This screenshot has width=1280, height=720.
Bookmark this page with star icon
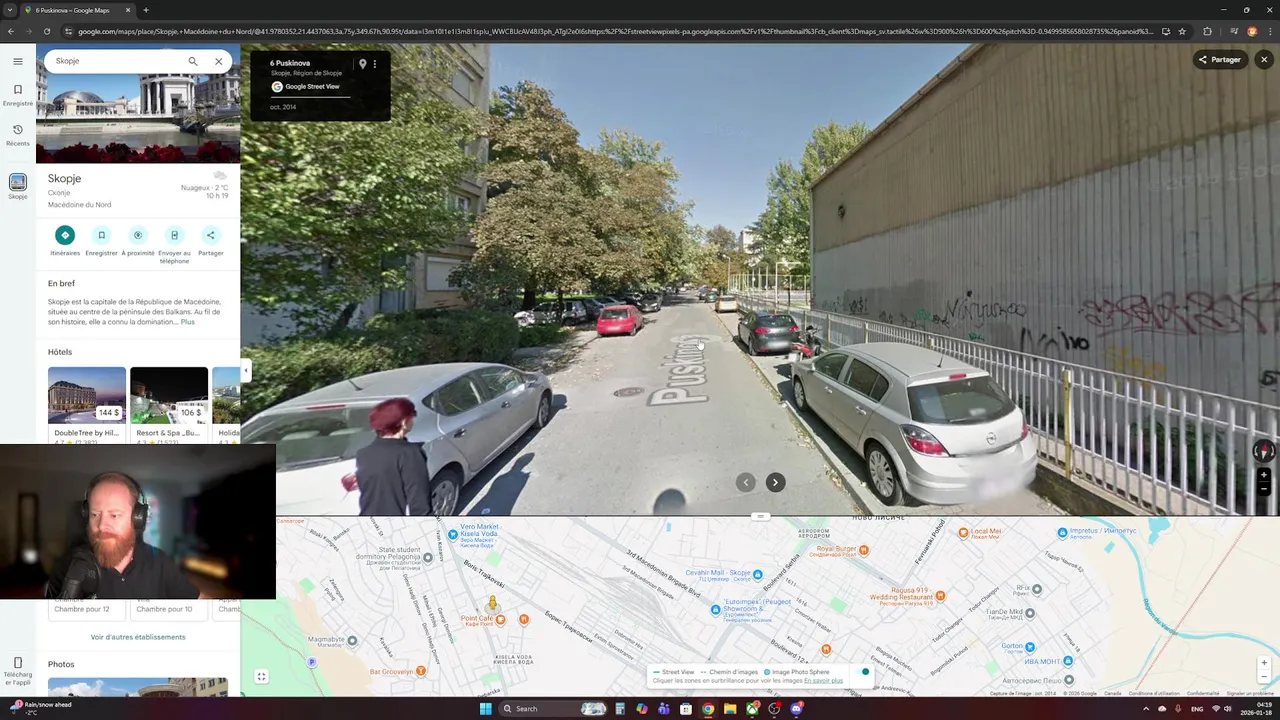(1182, 31)
